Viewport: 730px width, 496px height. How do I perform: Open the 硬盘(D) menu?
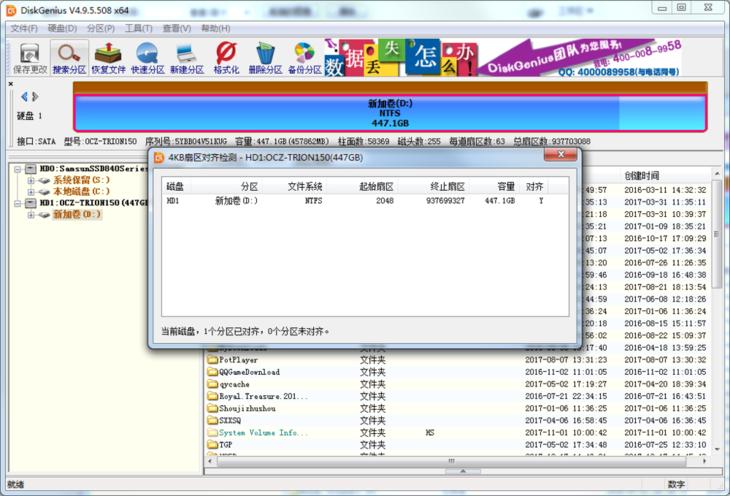point(62,28)
